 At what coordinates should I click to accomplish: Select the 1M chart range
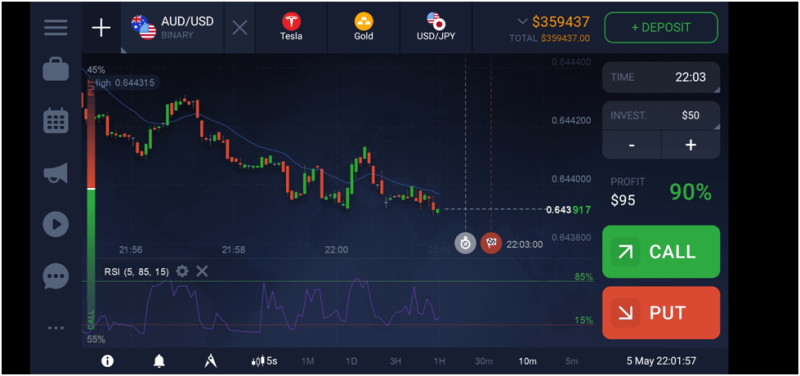coord(308,361)
